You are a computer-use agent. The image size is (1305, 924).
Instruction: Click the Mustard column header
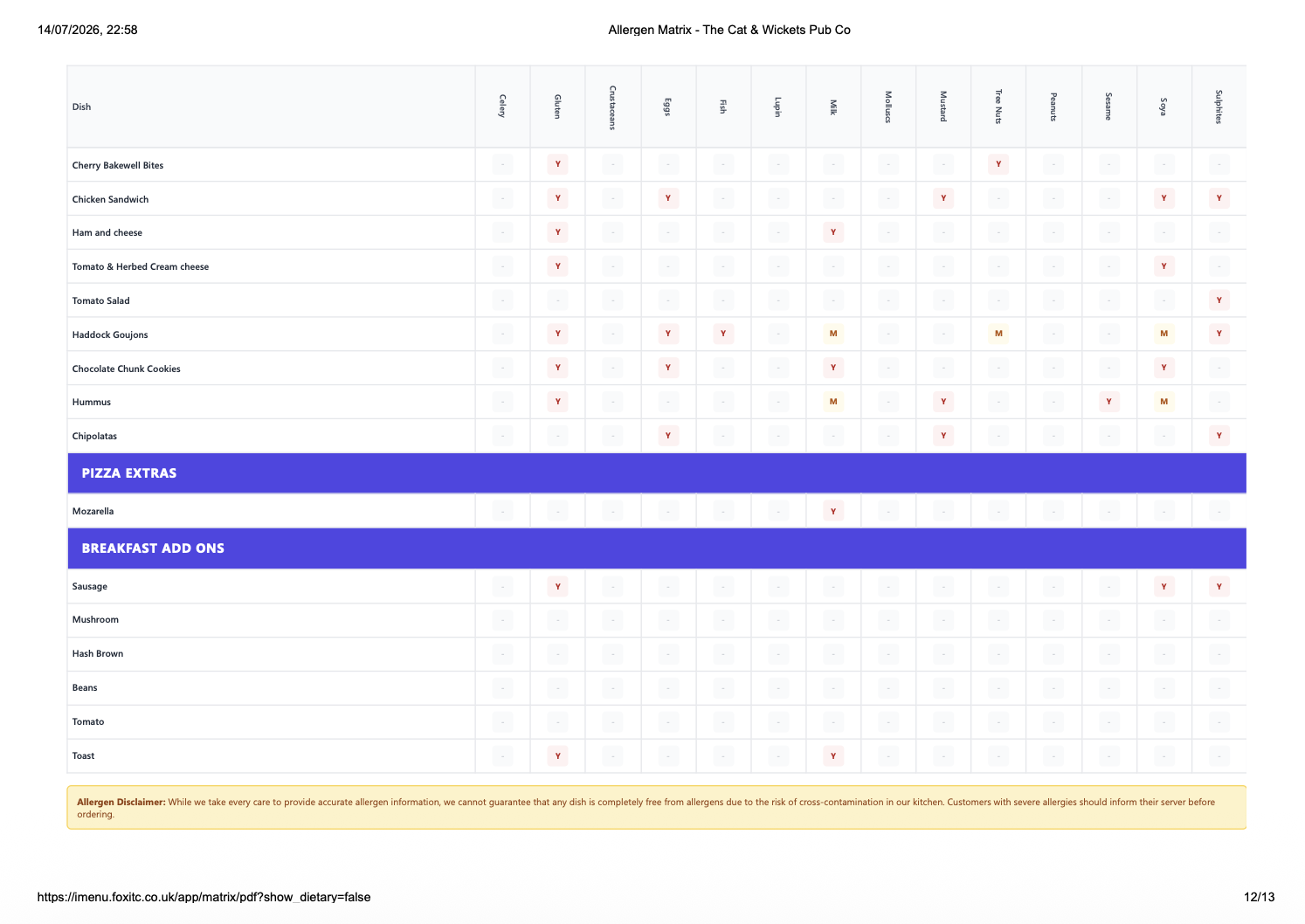[943, 107]
